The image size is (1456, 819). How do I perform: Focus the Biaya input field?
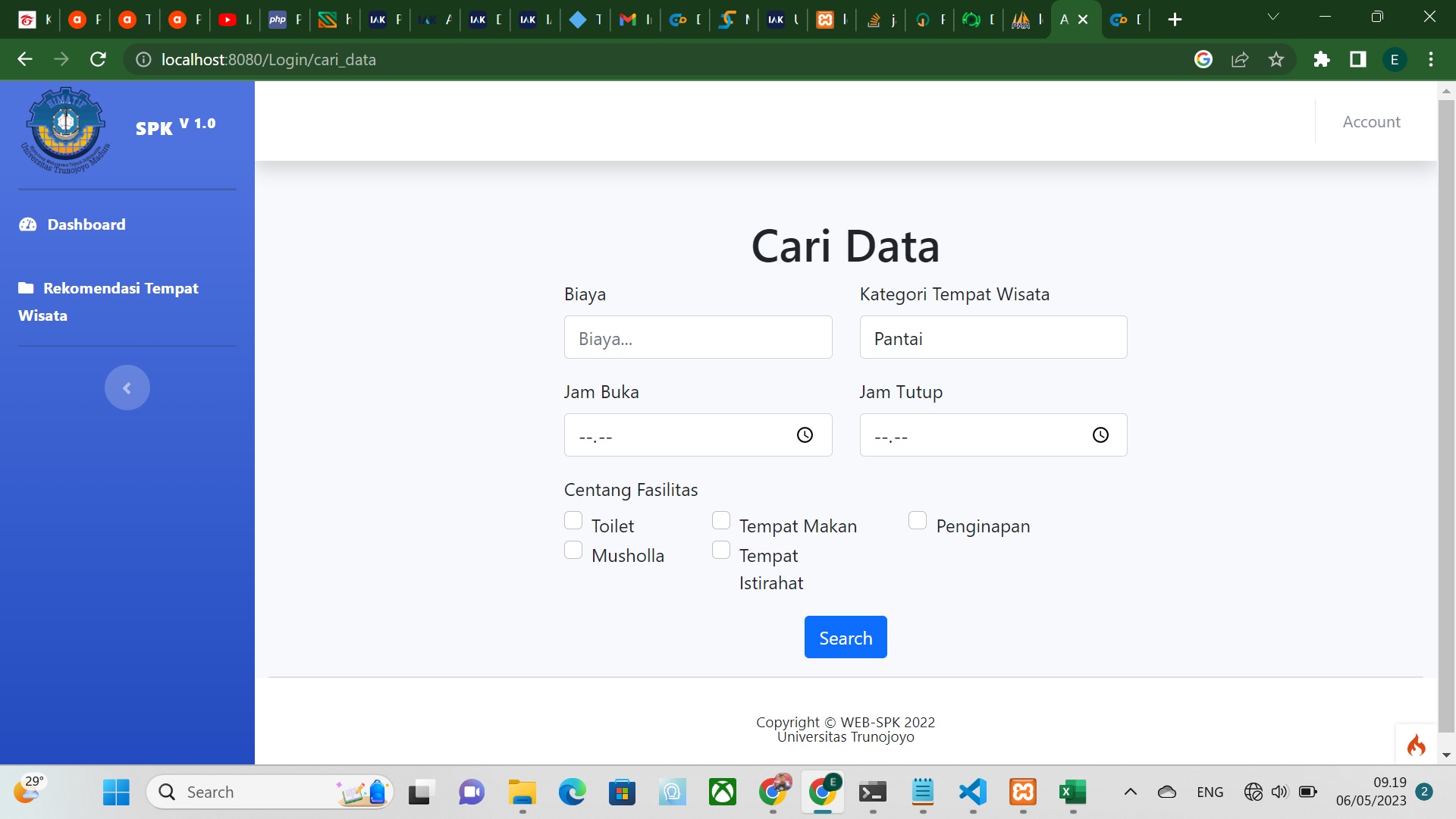pos(698,337)
